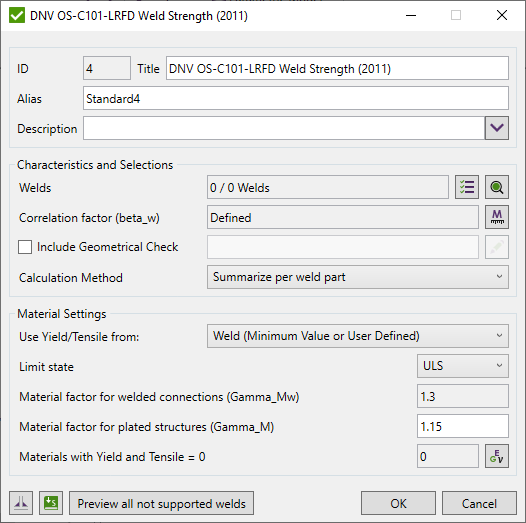This screenshot has width=526, height=523.
Task: Click the Gamma_M field showing 1.15
Action: click(463, 426)
